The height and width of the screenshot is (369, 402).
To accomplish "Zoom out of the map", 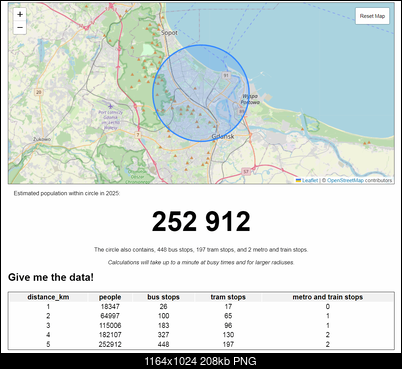I will 20,27.
